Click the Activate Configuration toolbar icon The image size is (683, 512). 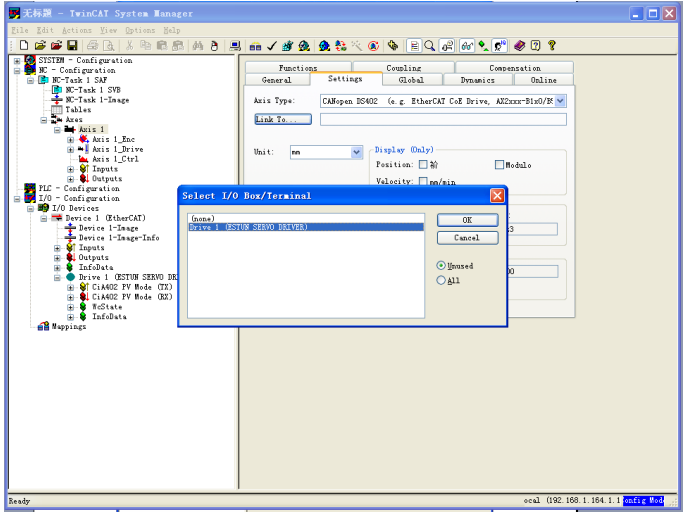pos(287,45)
